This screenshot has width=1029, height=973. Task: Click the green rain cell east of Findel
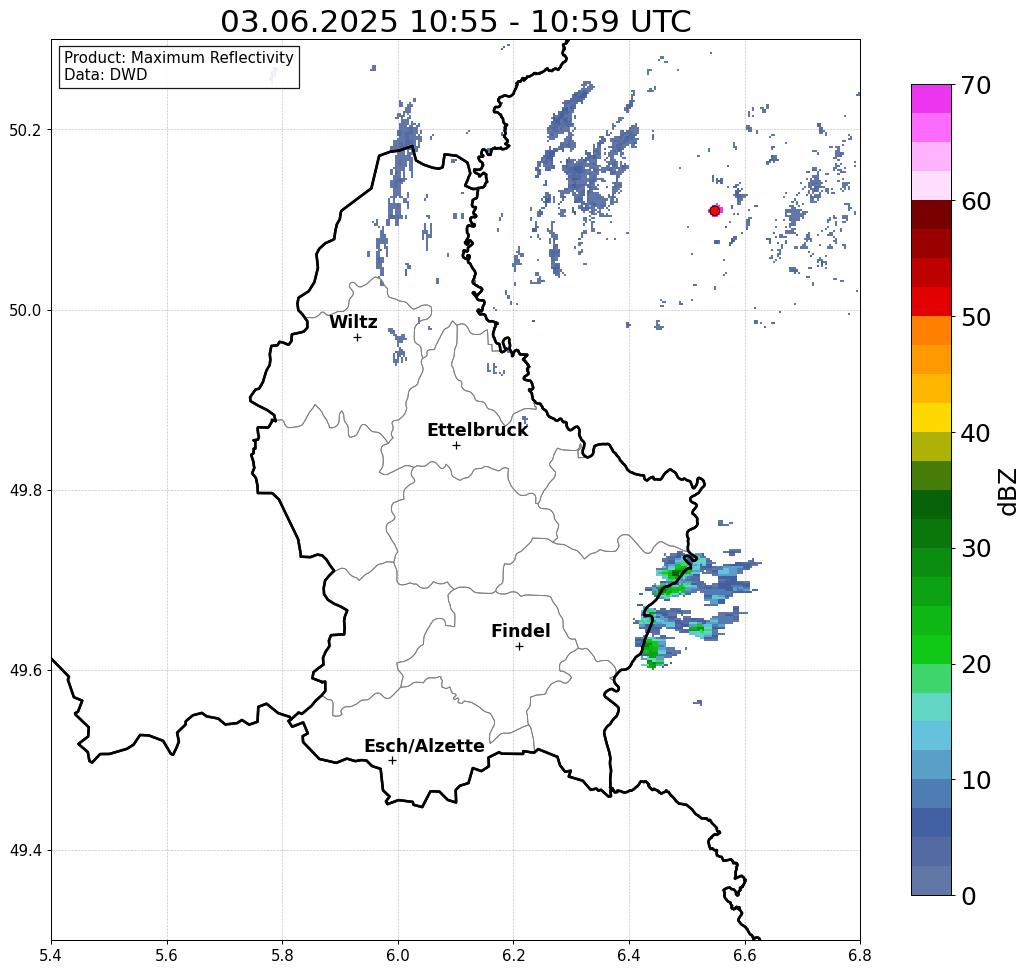coord(652,650)
